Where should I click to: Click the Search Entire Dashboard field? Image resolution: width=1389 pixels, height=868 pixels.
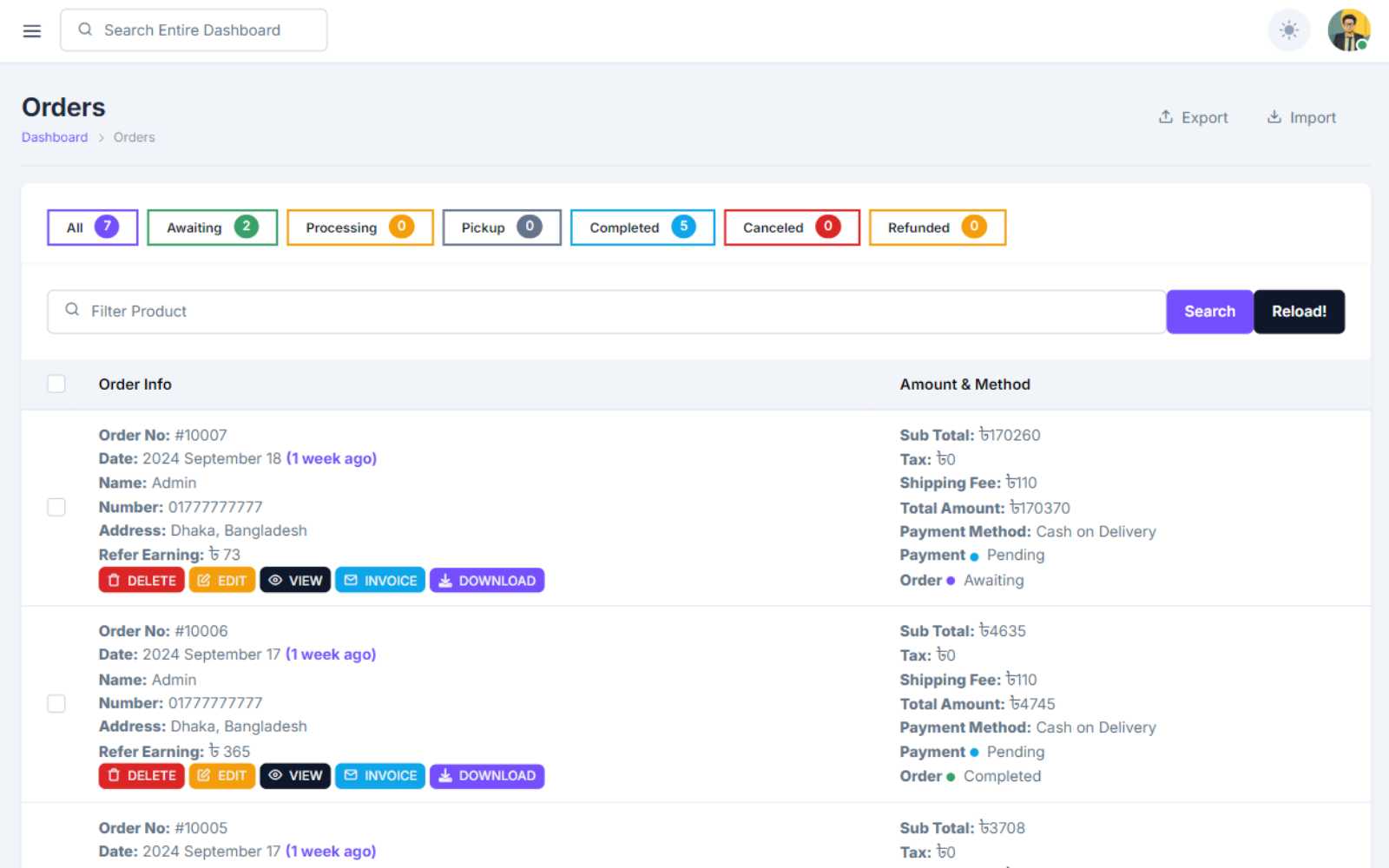[194, 30]
